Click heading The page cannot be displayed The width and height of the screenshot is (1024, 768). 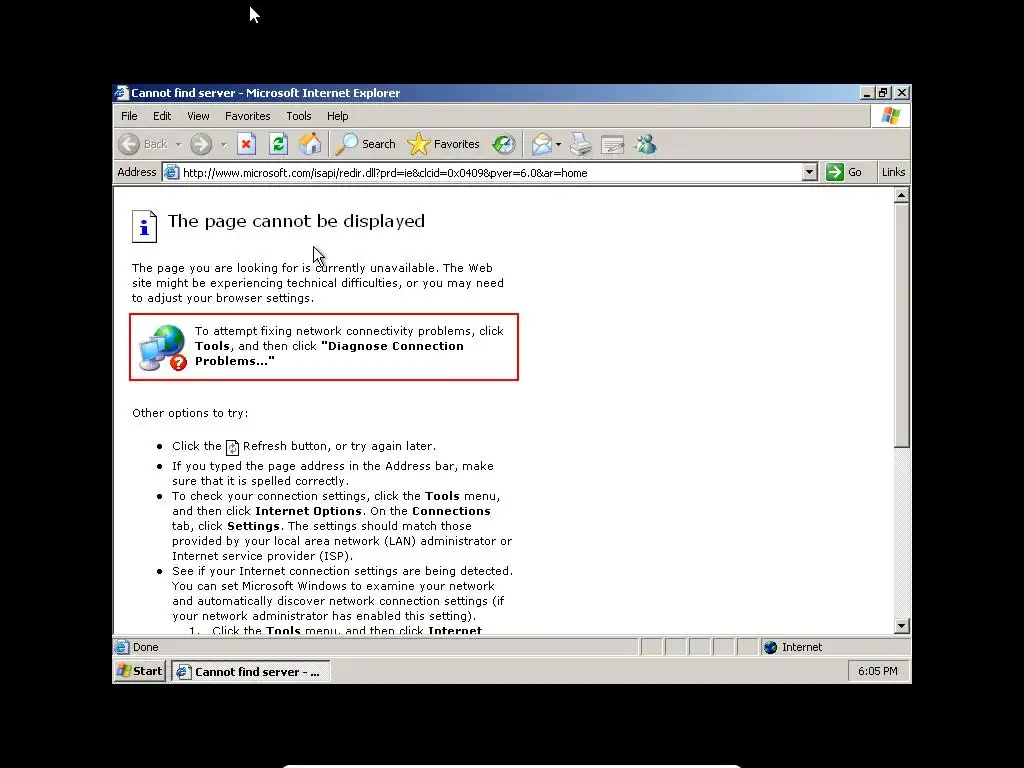[x=296, y=221]
